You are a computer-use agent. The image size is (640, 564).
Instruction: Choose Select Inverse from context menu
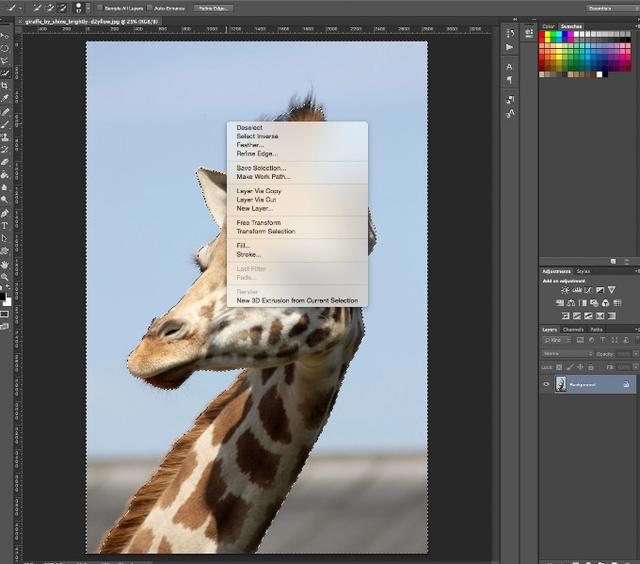(257, 137)
